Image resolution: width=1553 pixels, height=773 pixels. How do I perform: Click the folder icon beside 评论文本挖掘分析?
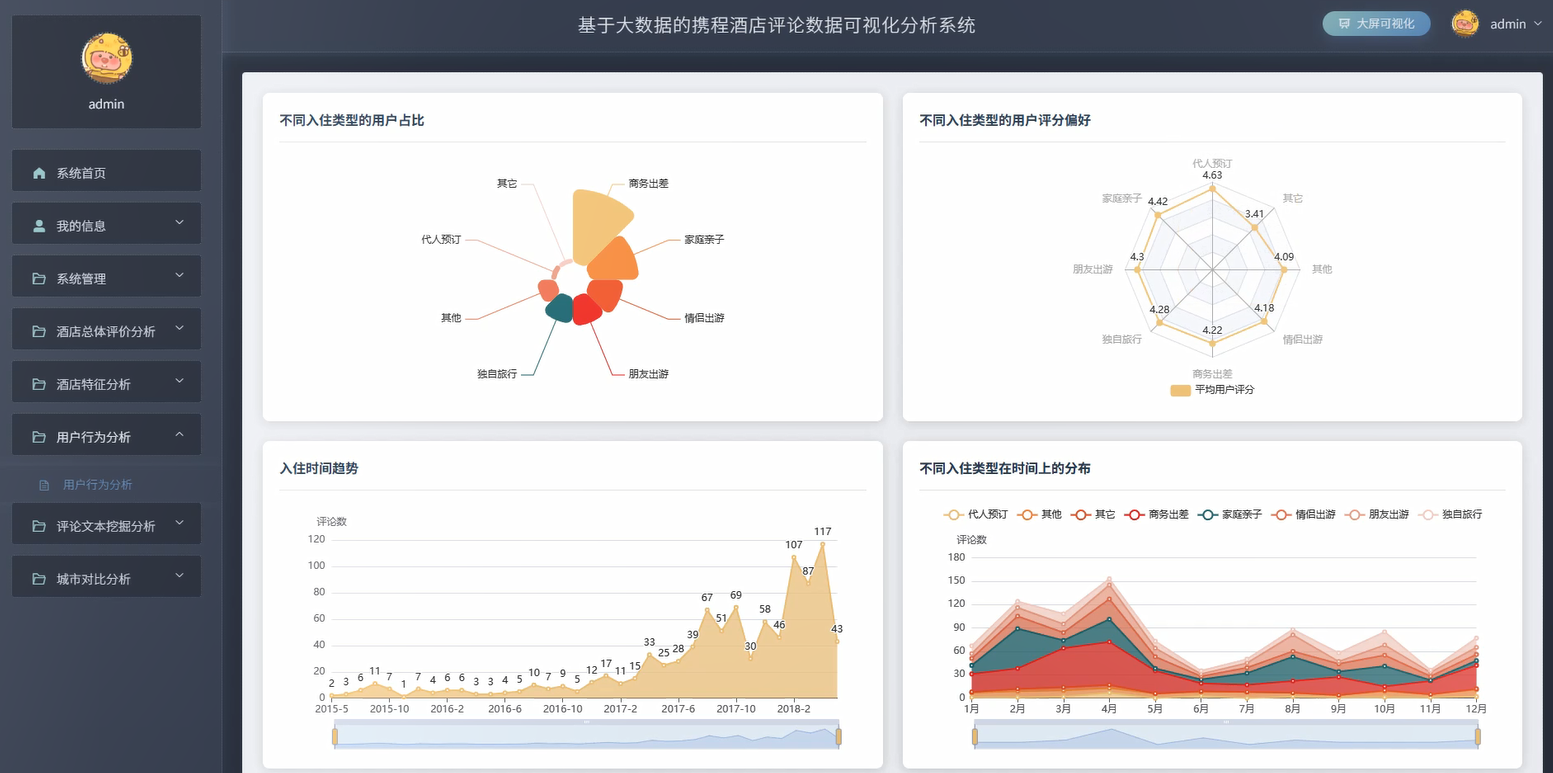39,526
